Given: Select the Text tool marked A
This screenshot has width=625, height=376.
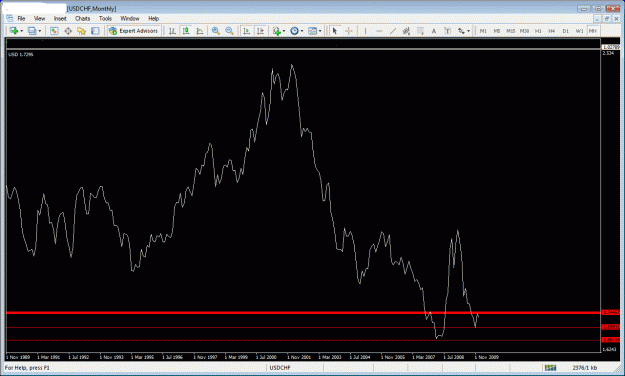Looking at the screenshot, I should 434,31.
